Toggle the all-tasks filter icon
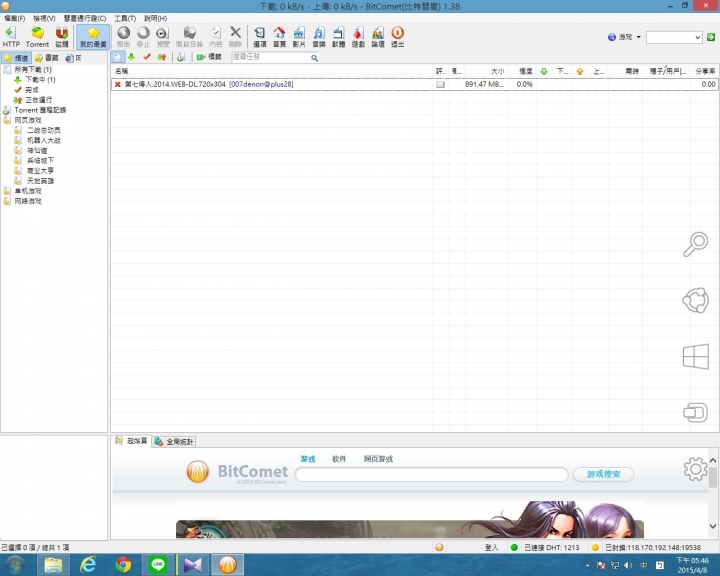This screenshot has width=720, height=576. 117,57
